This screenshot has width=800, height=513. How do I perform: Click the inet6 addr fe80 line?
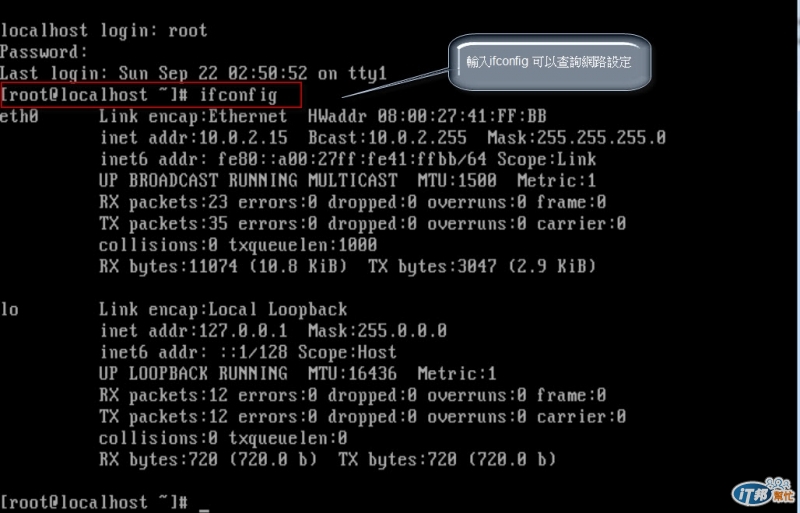click(347, 159)
